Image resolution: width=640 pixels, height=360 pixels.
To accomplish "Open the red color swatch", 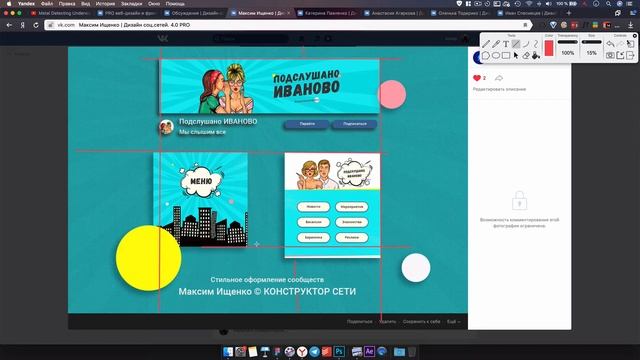I will click(549, 48).
